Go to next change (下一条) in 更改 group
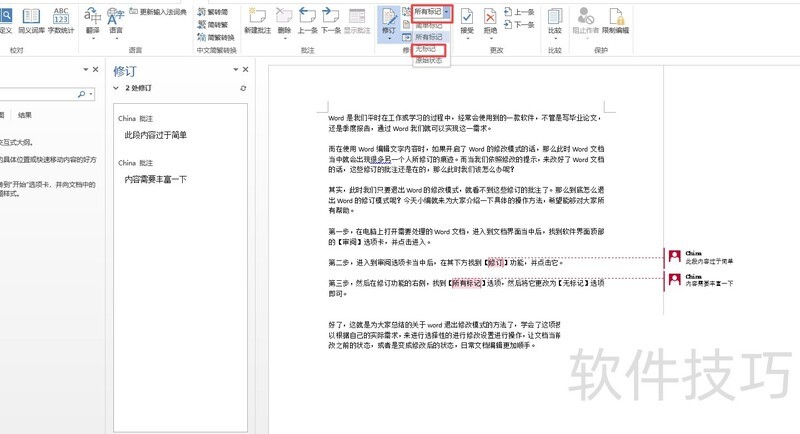 pyautogui.click(x=519, y=24)
